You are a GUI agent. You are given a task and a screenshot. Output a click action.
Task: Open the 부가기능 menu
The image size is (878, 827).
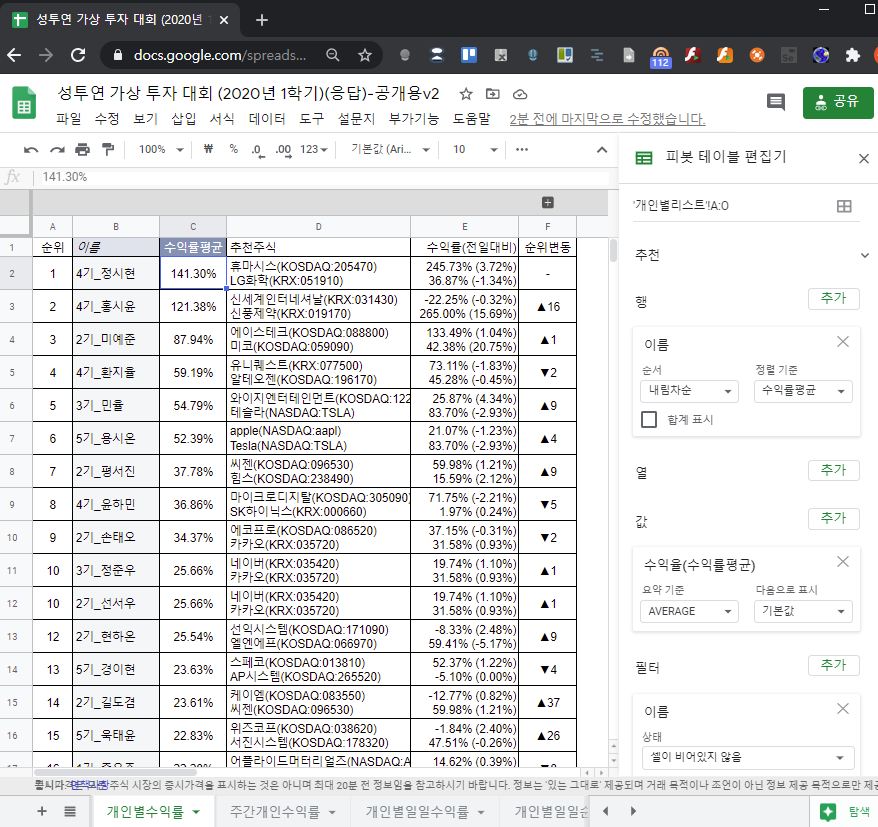pos(414,119)
